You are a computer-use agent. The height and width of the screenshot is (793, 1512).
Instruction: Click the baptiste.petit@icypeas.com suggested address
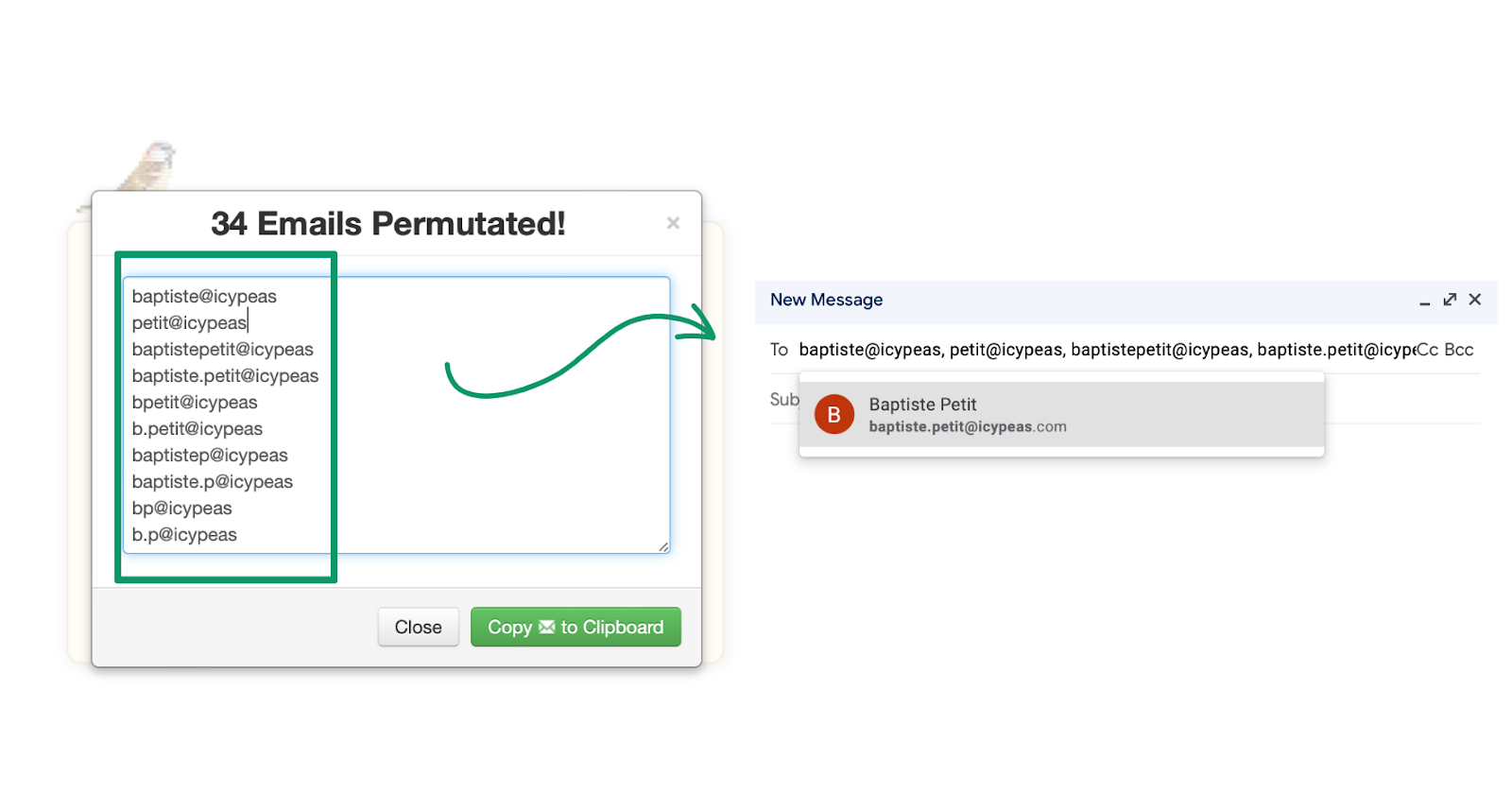pos(967,427)
